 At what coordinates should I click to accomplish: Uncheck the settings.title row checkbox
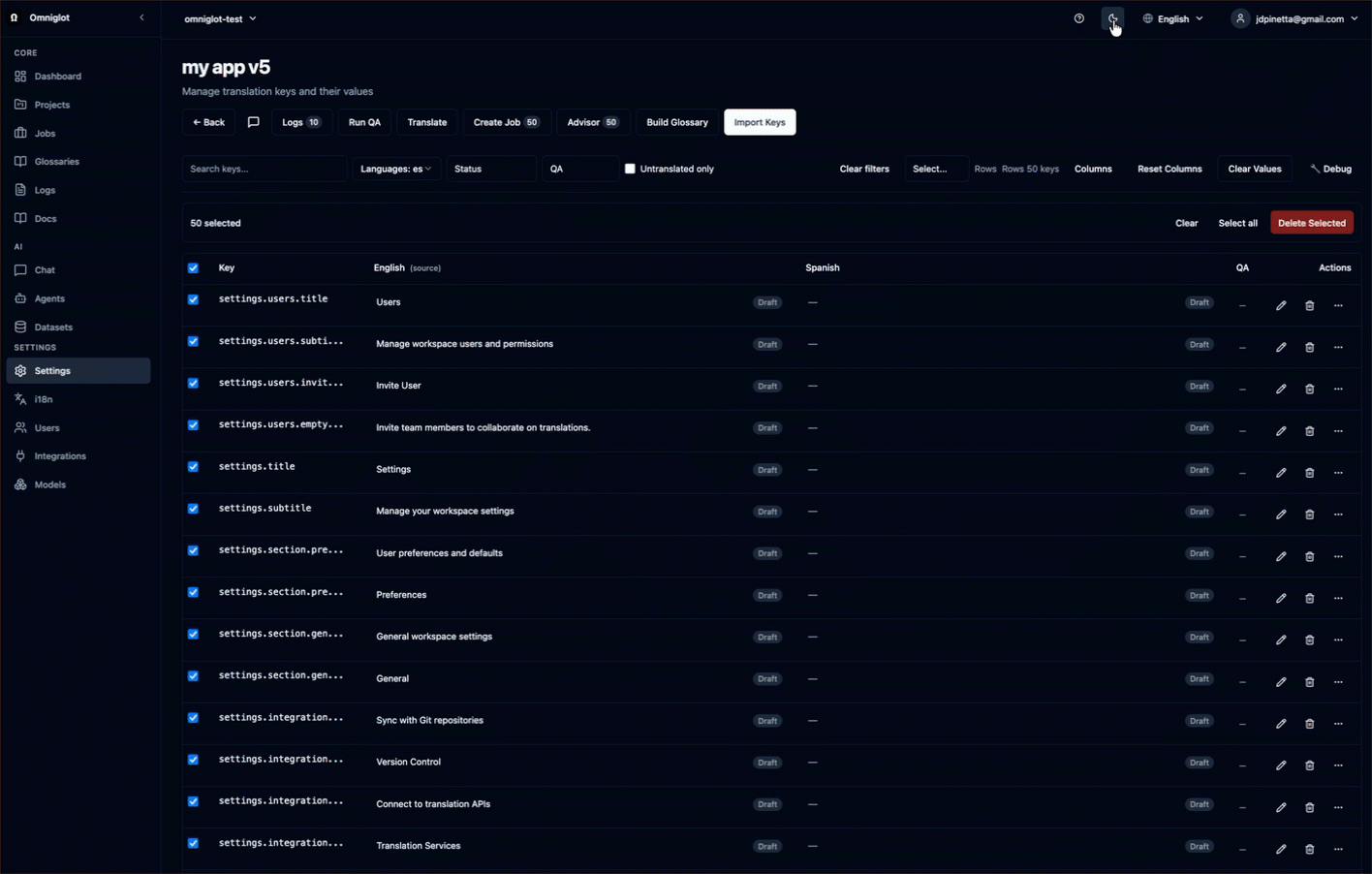click(193, 466)
